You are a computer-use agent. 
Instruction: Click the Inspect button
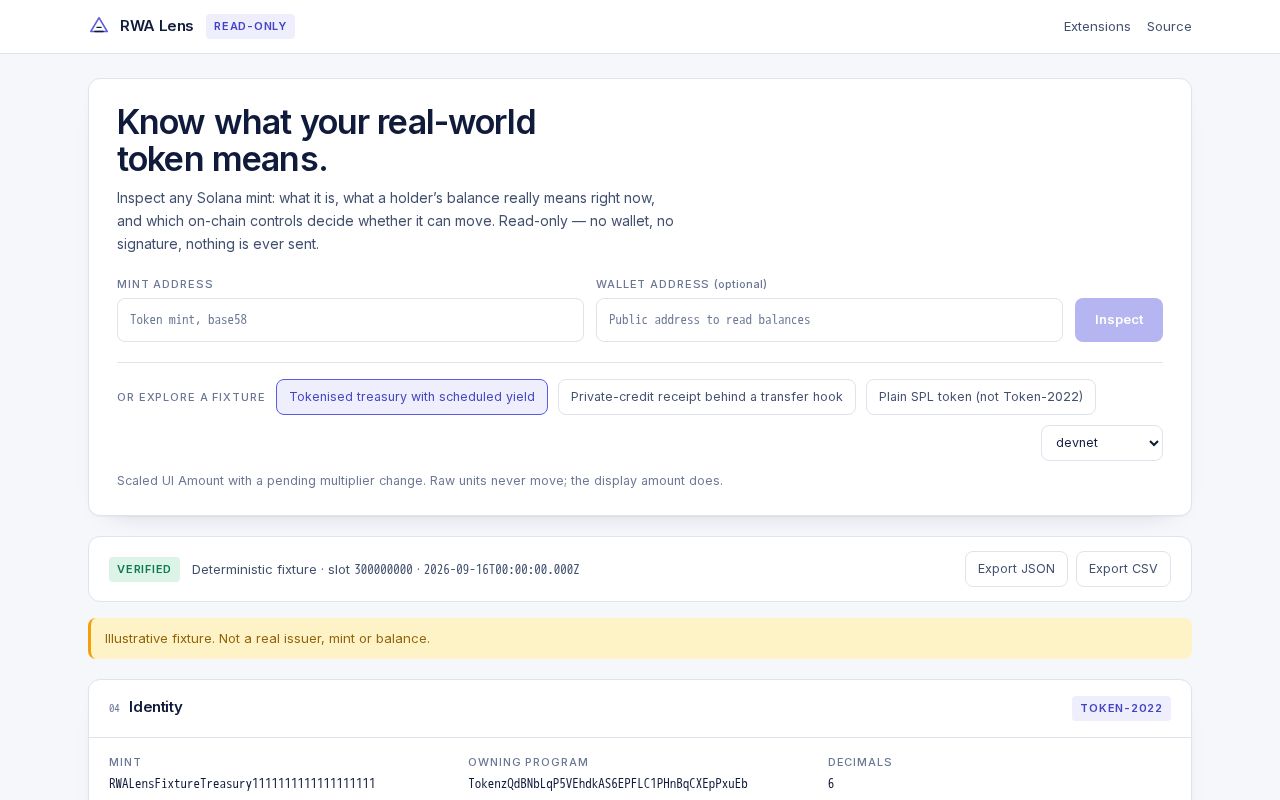[1119, 320]
